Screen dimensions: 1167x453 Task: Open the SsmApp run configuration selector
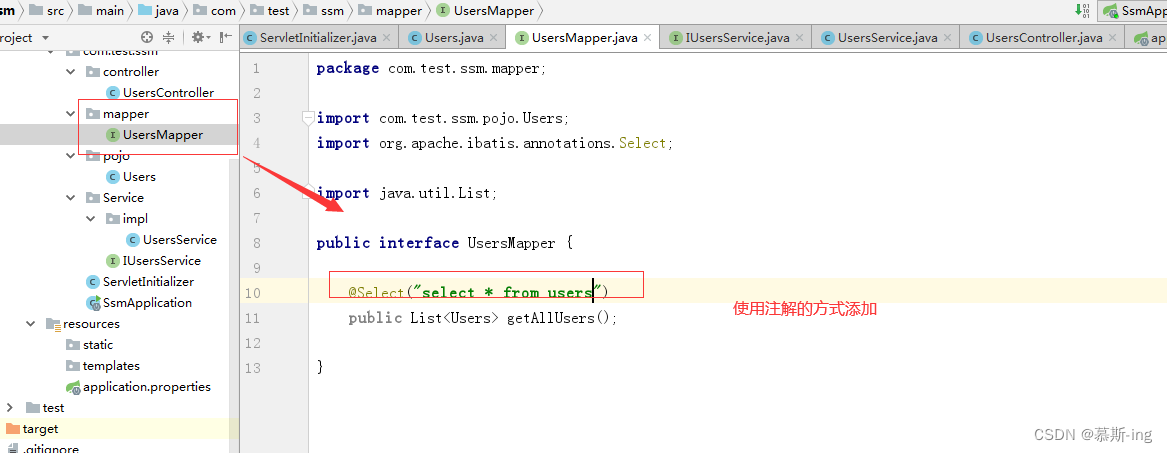point(1133,10)
